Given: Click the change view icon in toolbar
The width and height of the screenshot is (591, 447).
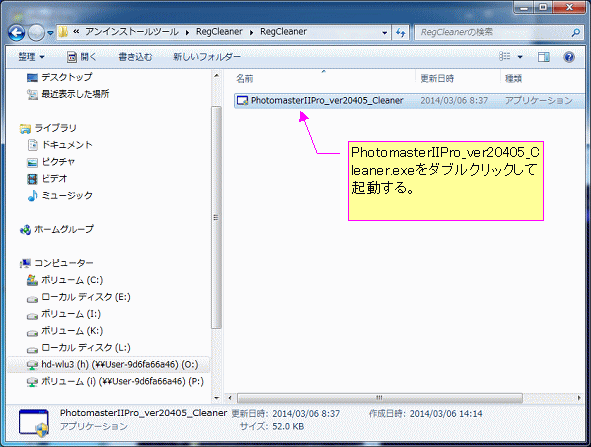Looking at the screenshot, I should pyautogui.click(x=505, y=57).
